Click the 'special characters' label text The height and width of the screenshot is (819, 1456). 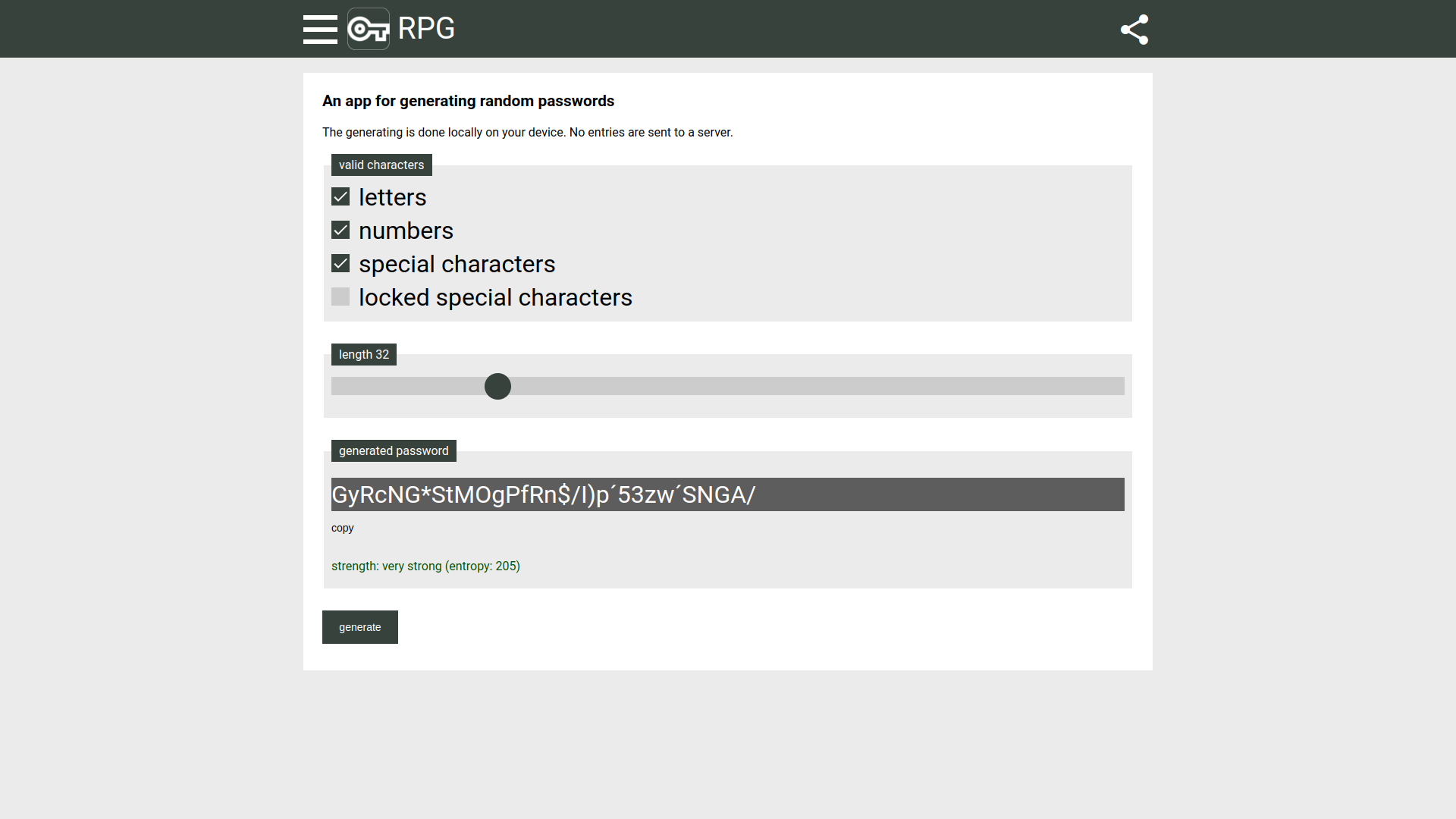[x=457, y=264]
